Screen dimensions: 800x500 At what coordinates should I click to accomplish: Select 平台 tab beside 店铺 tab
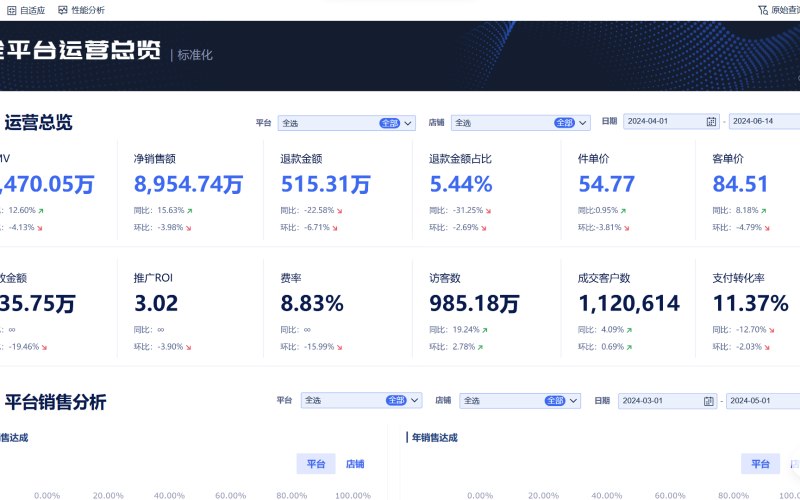point(316,464)
